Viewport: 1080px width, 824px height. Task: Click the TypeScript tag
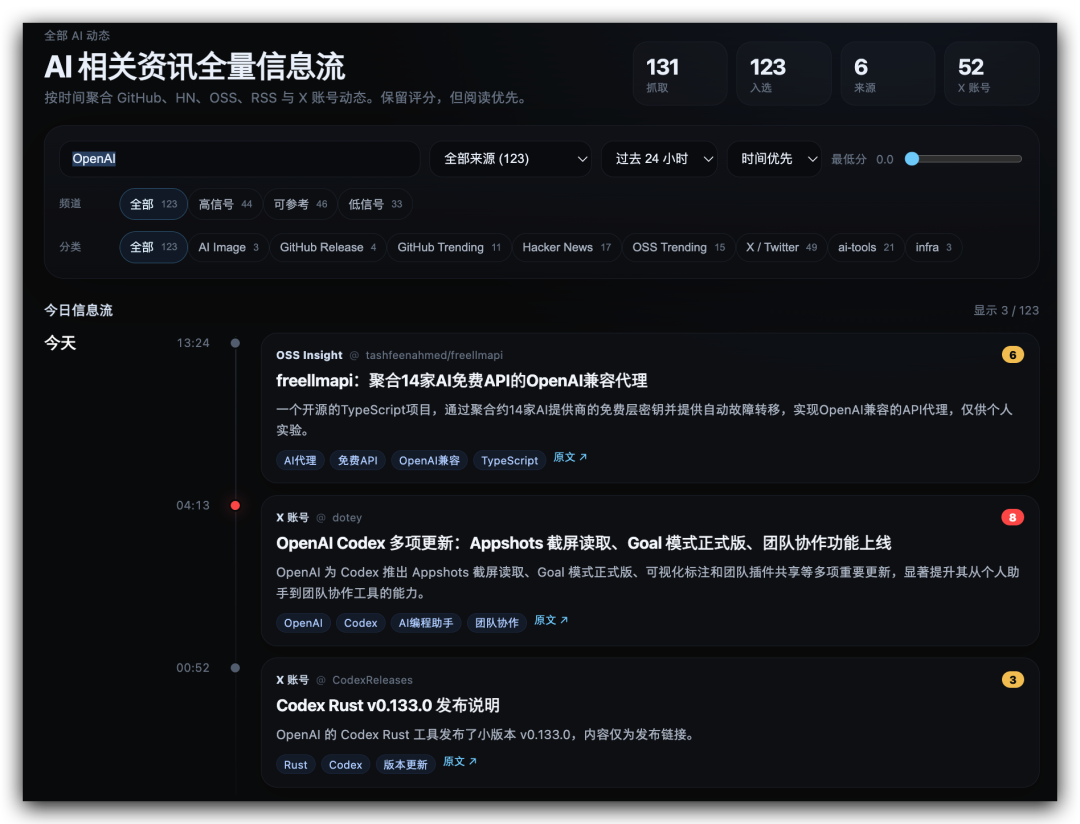(x=510, y=460)
